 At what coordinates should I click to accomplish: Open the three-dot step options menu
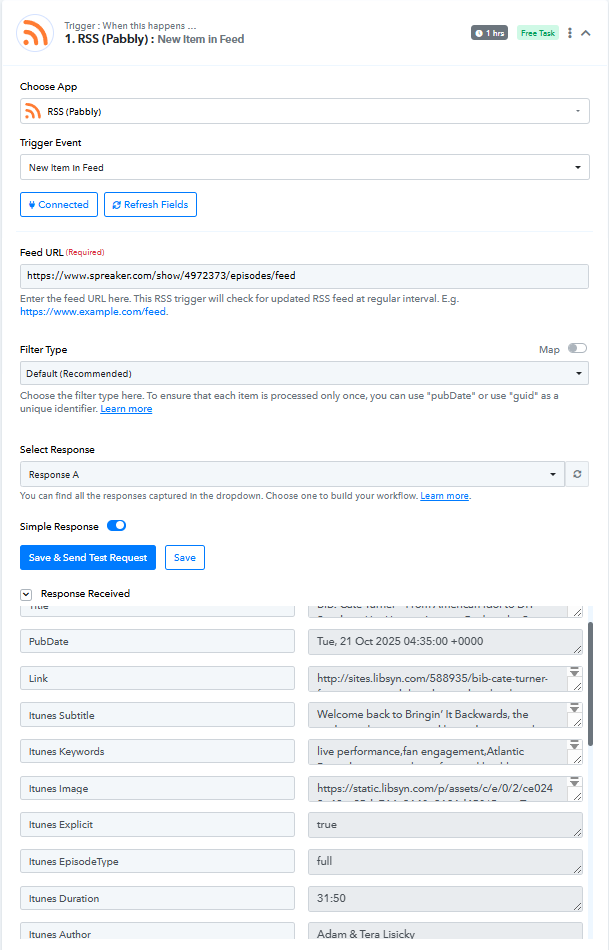pyautogui.click(x=570, y=33)
